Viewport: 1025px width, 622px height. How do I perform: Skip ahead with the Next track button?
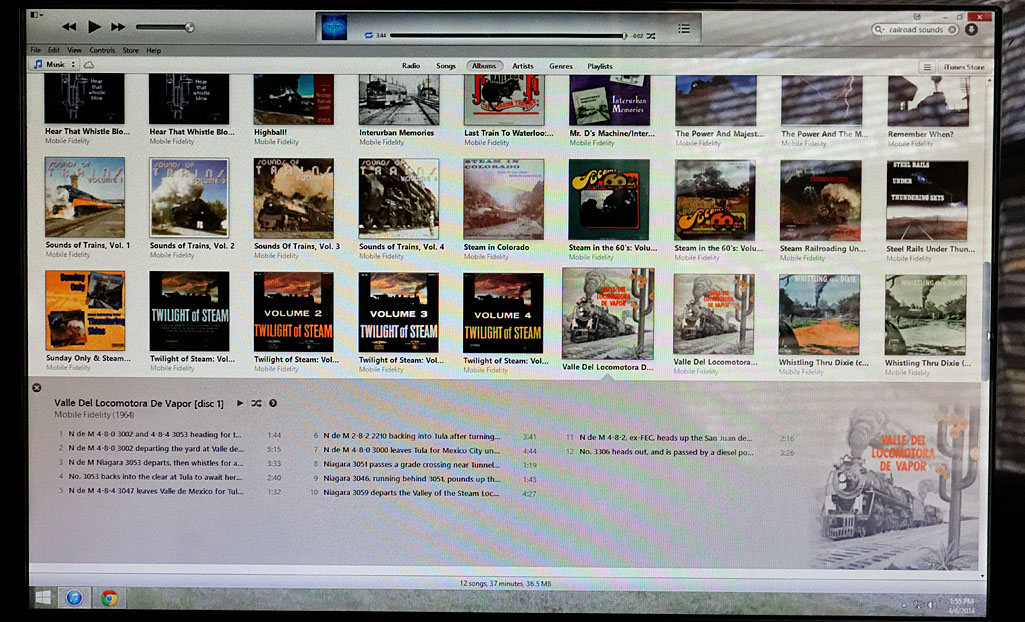(118, 27)
